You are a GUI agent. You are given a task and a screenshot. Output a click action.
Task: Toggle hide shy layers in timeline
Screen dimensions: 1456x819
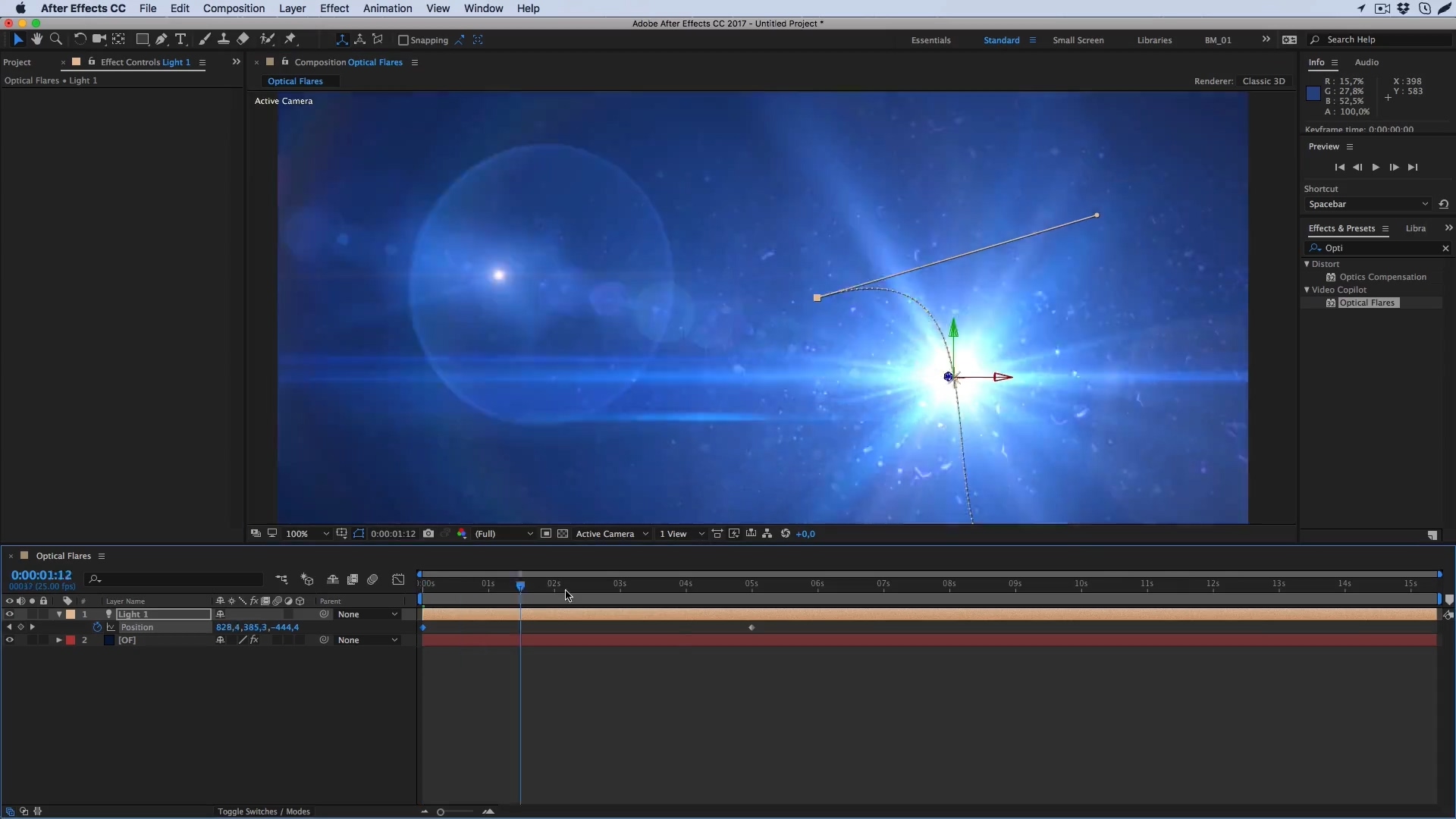(332, 579)
